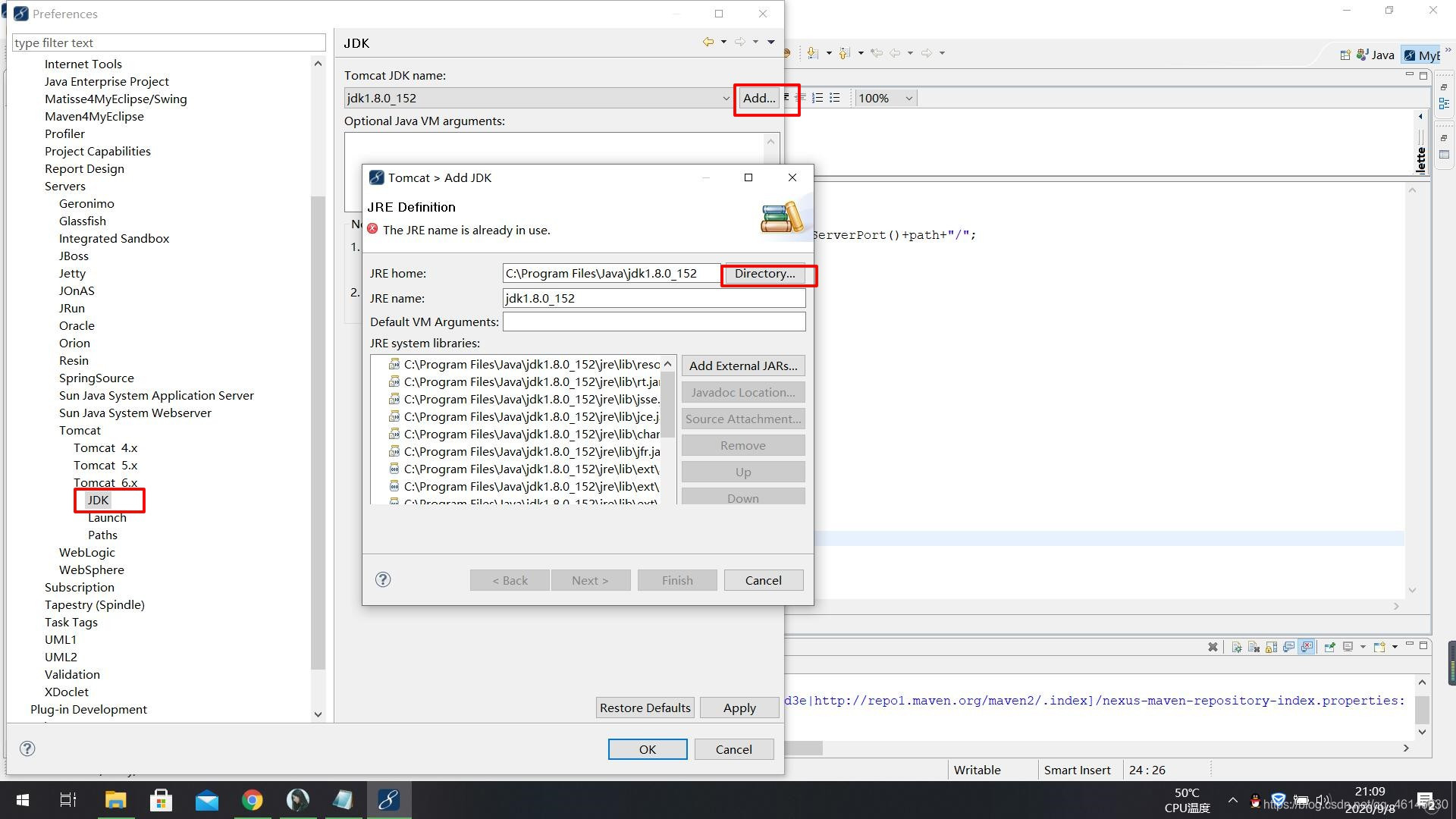The width and height of the screenshot is (1456, 819).
Task: Select WebLogic in the Servers tree
Action: tap(87, 552)
